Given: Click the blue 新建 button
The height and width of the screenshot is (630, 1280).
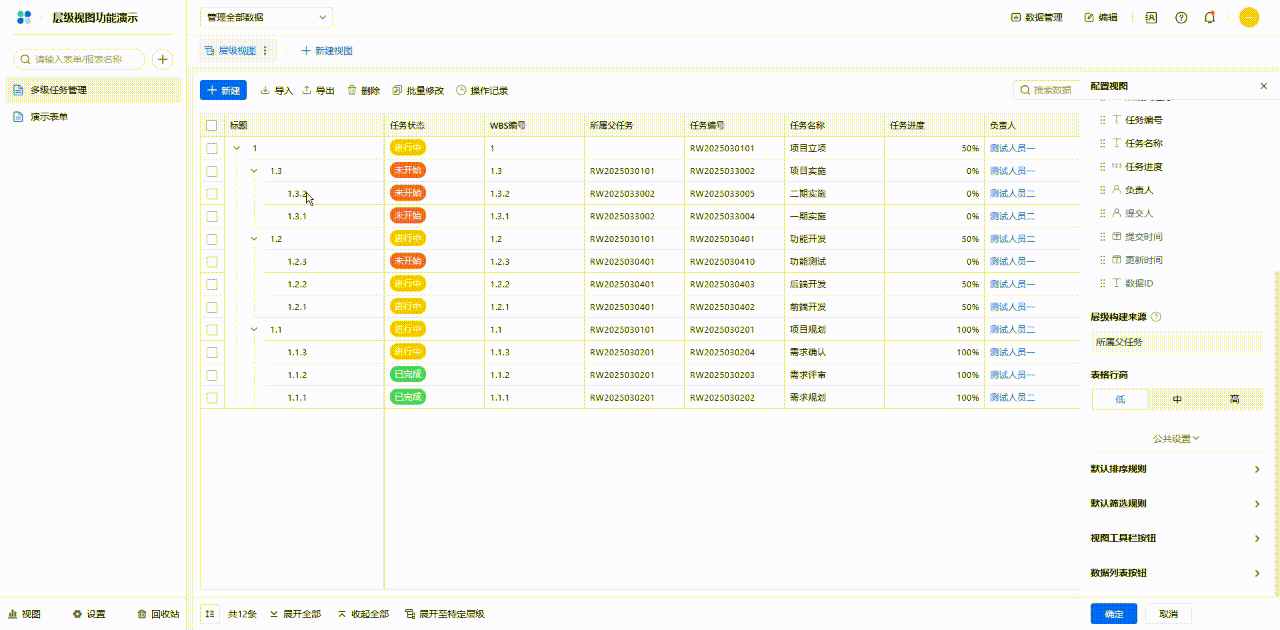Looking at the screenshot, I should pos(223,91).
